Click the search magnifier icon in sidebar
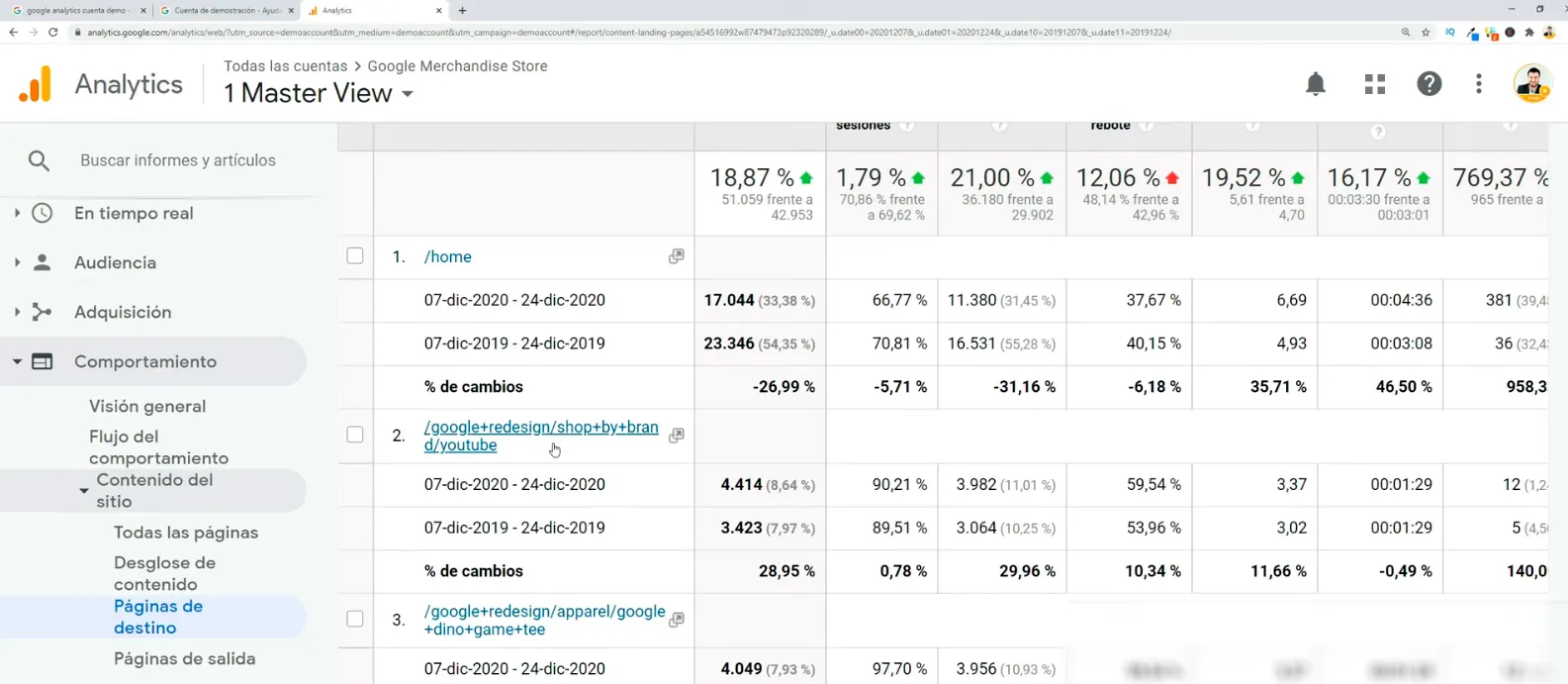1568x684 pixels. click(39, 160)
